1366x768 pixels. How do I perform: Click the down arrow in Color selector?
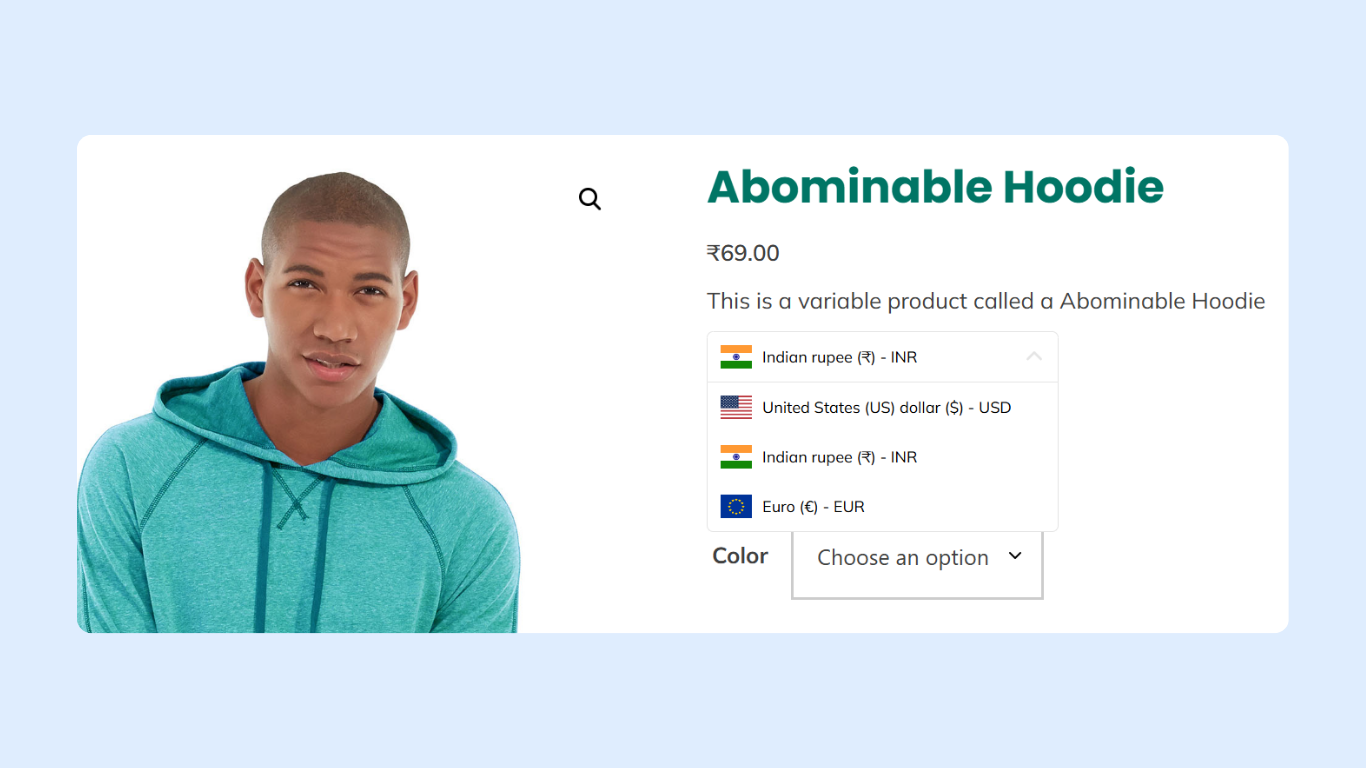click(1015, 556)
